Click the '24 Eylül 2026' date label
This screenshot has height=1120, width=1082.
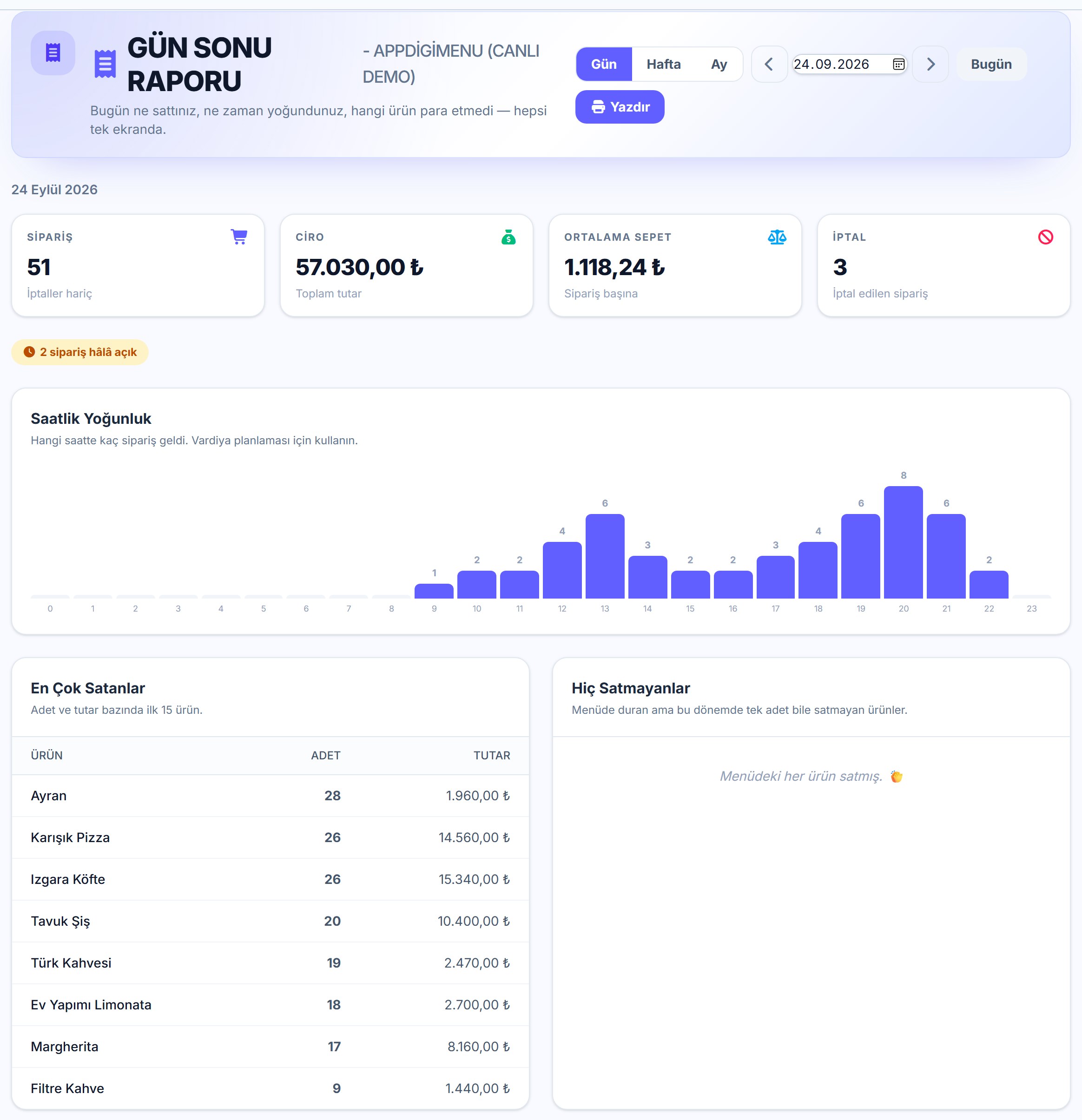[x=54, y=190]
